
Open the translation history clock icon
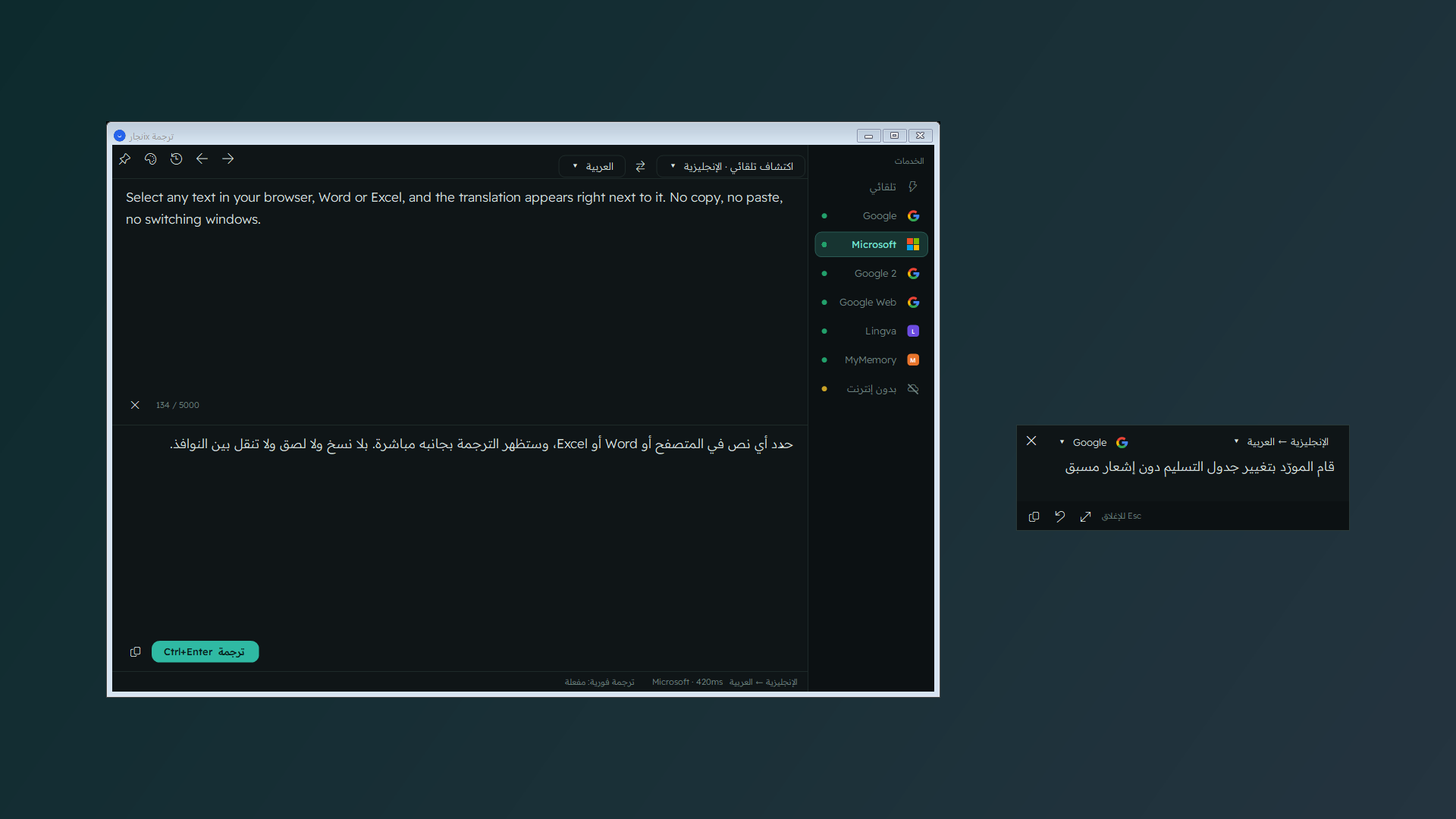pos(177,159)
